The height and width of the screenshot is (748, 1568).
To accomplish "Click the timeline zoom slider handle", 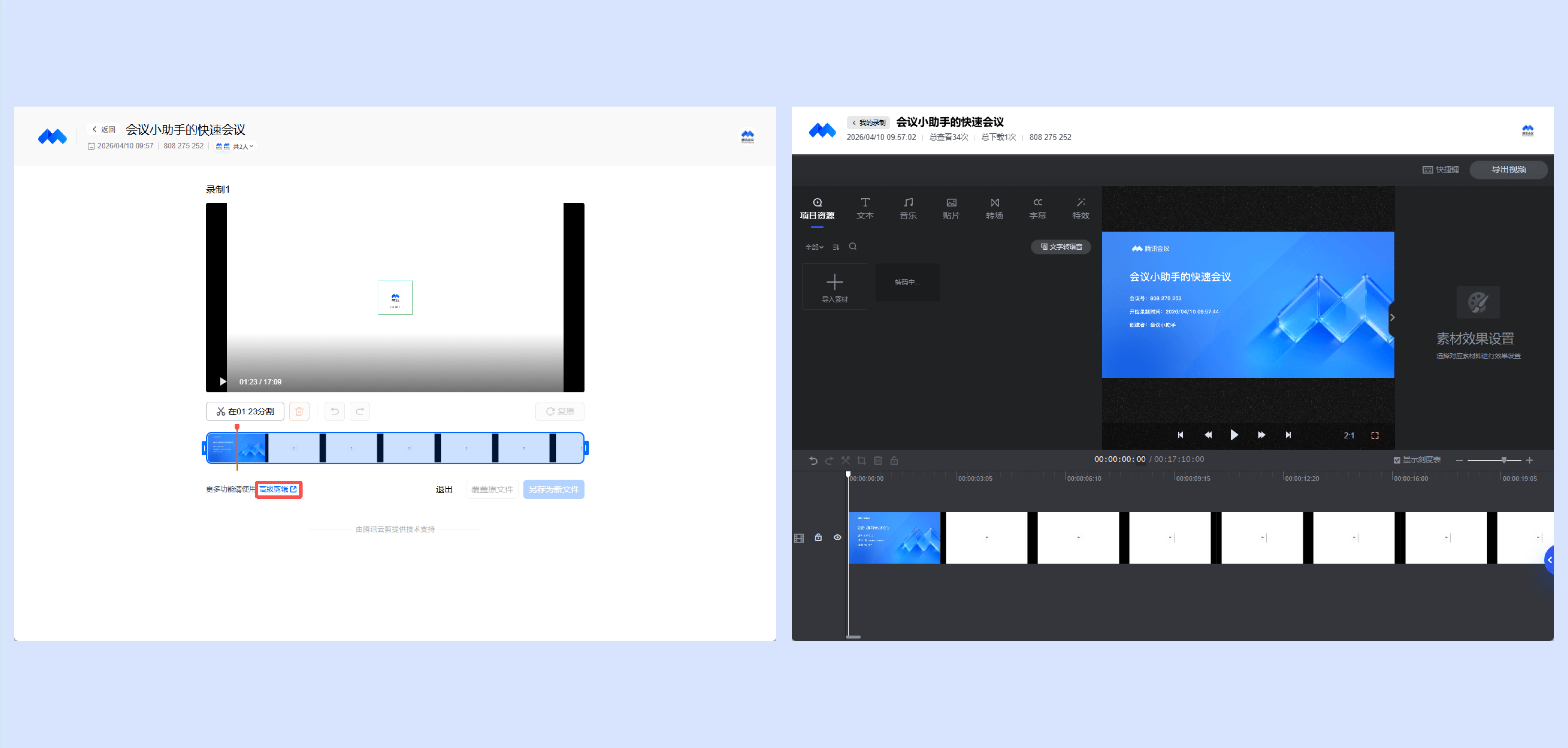I will (1503, 460).
